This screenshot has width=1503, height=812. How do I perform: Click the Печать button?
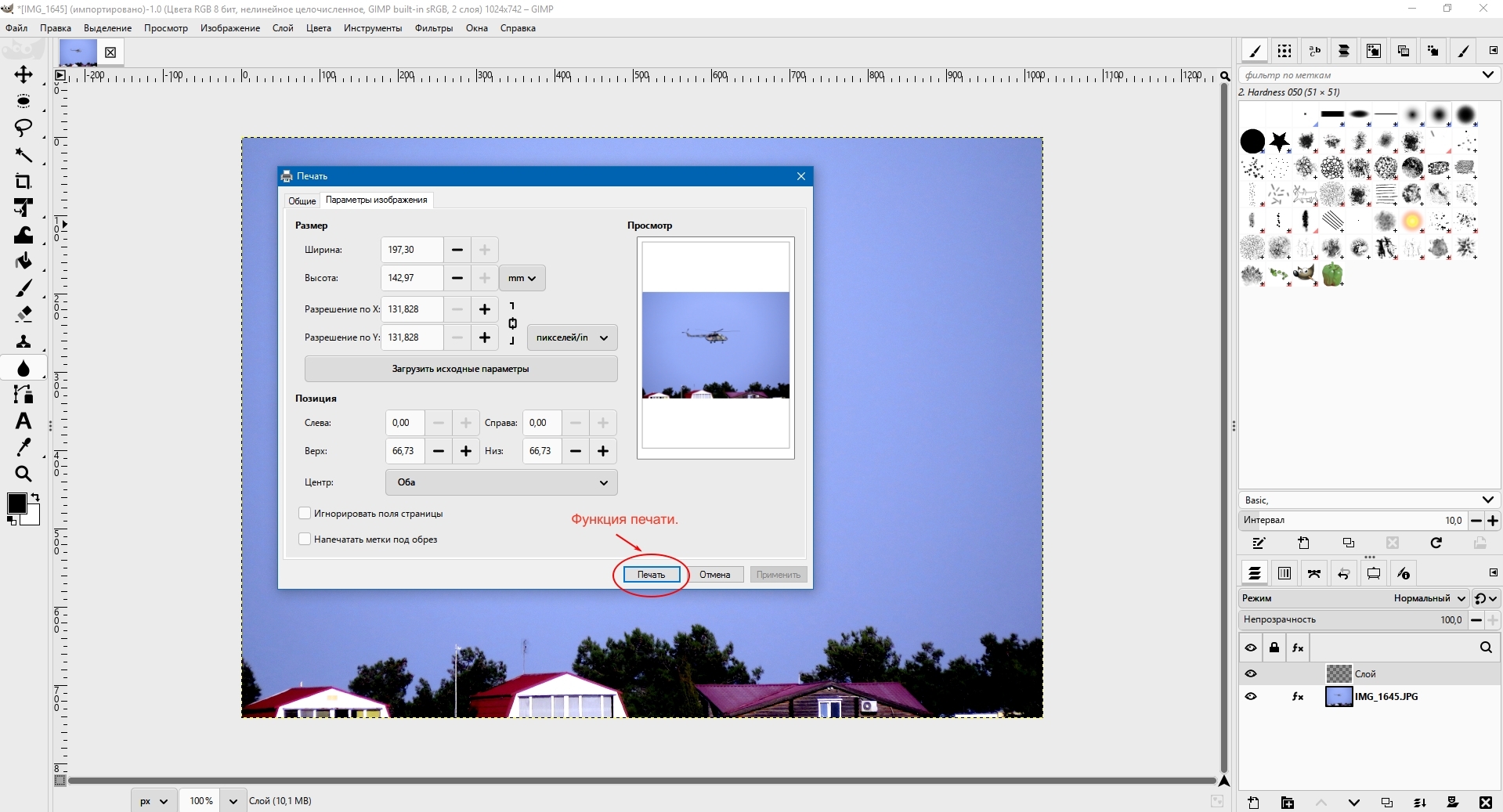[x=651, y=575]
